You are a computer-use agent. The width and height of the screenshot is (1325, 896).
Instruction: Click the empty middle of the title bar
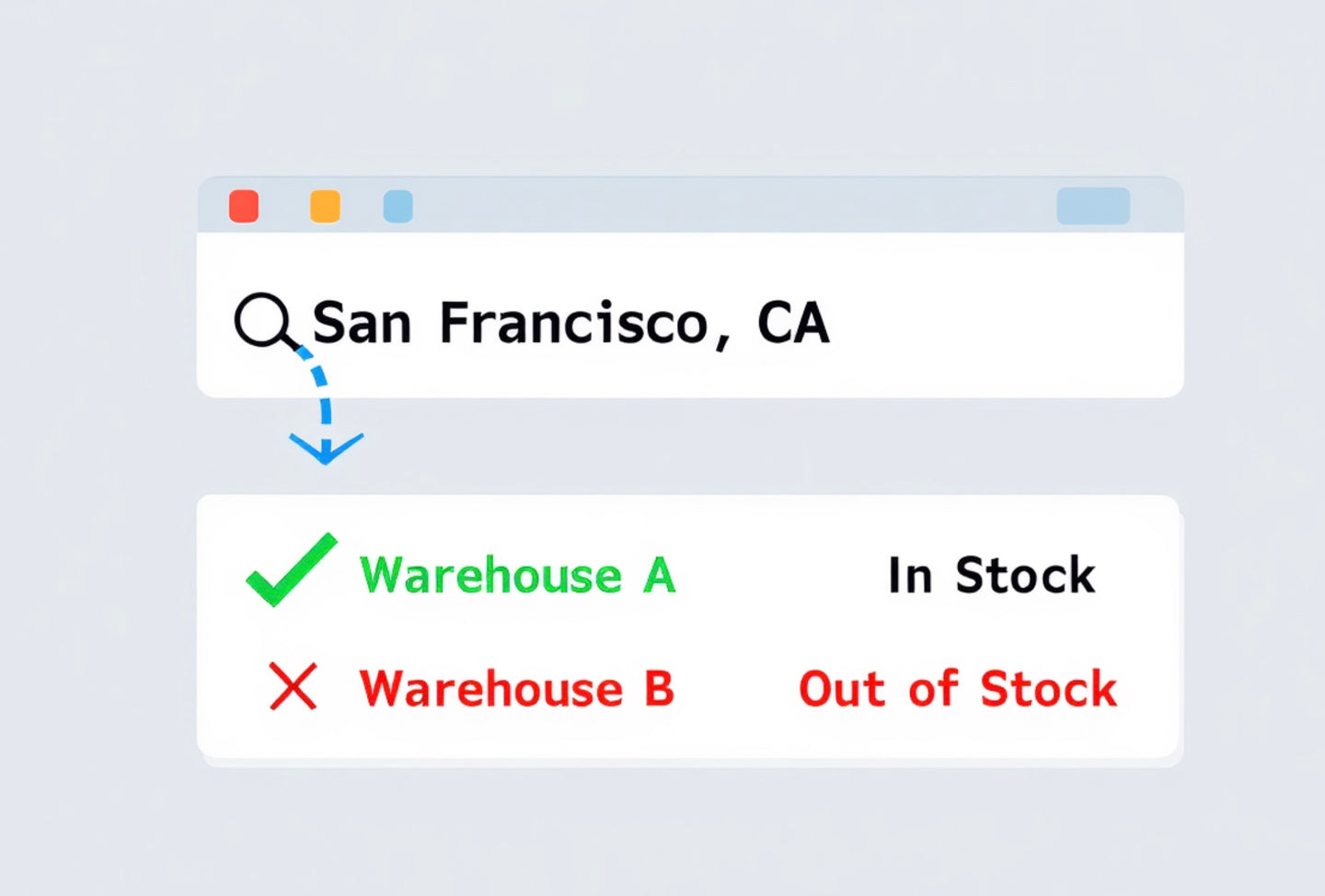[727, 206]
